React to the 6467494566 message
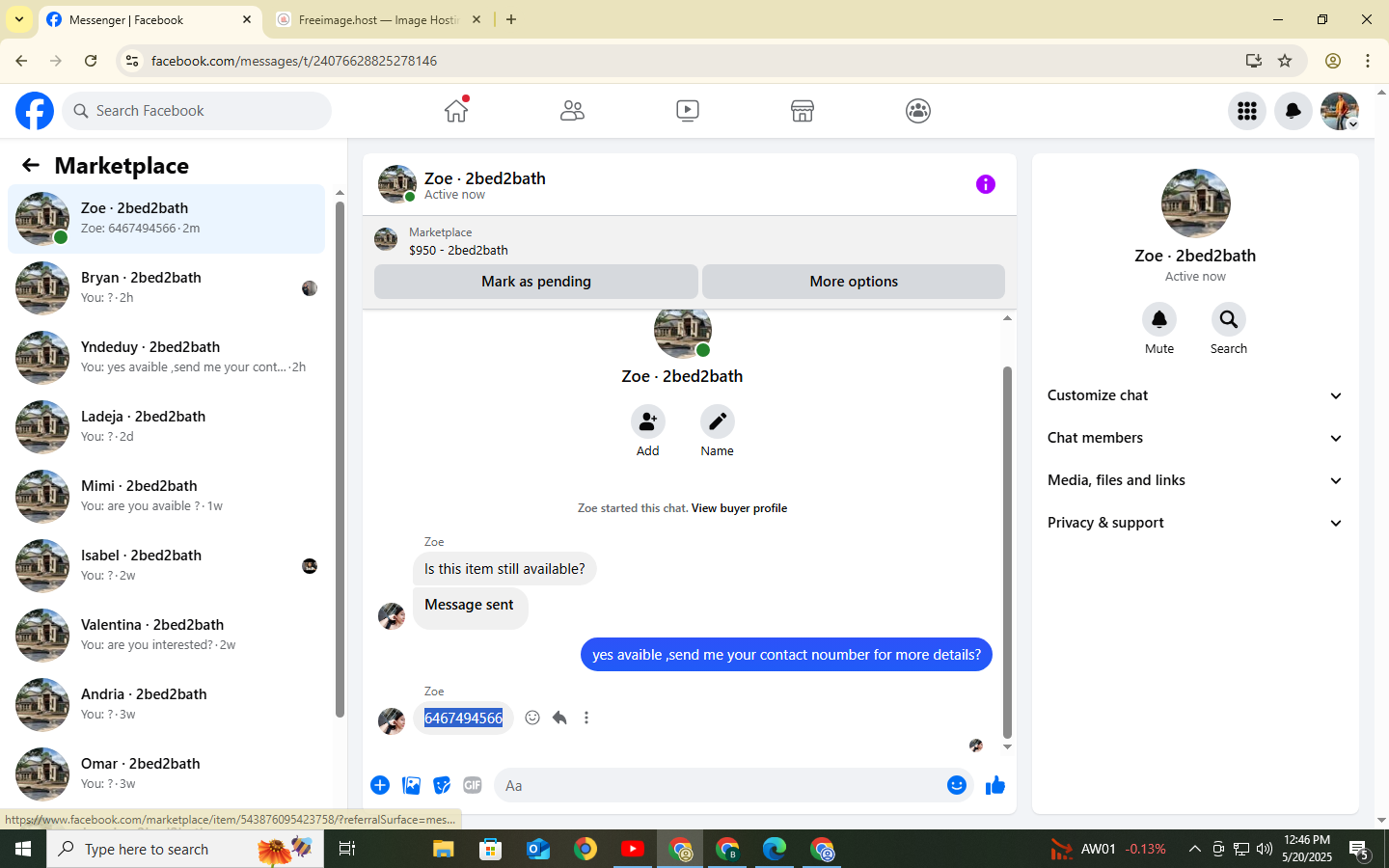Image resolution: width=1389 pixels, height=868 pixels. pos(532,718)
